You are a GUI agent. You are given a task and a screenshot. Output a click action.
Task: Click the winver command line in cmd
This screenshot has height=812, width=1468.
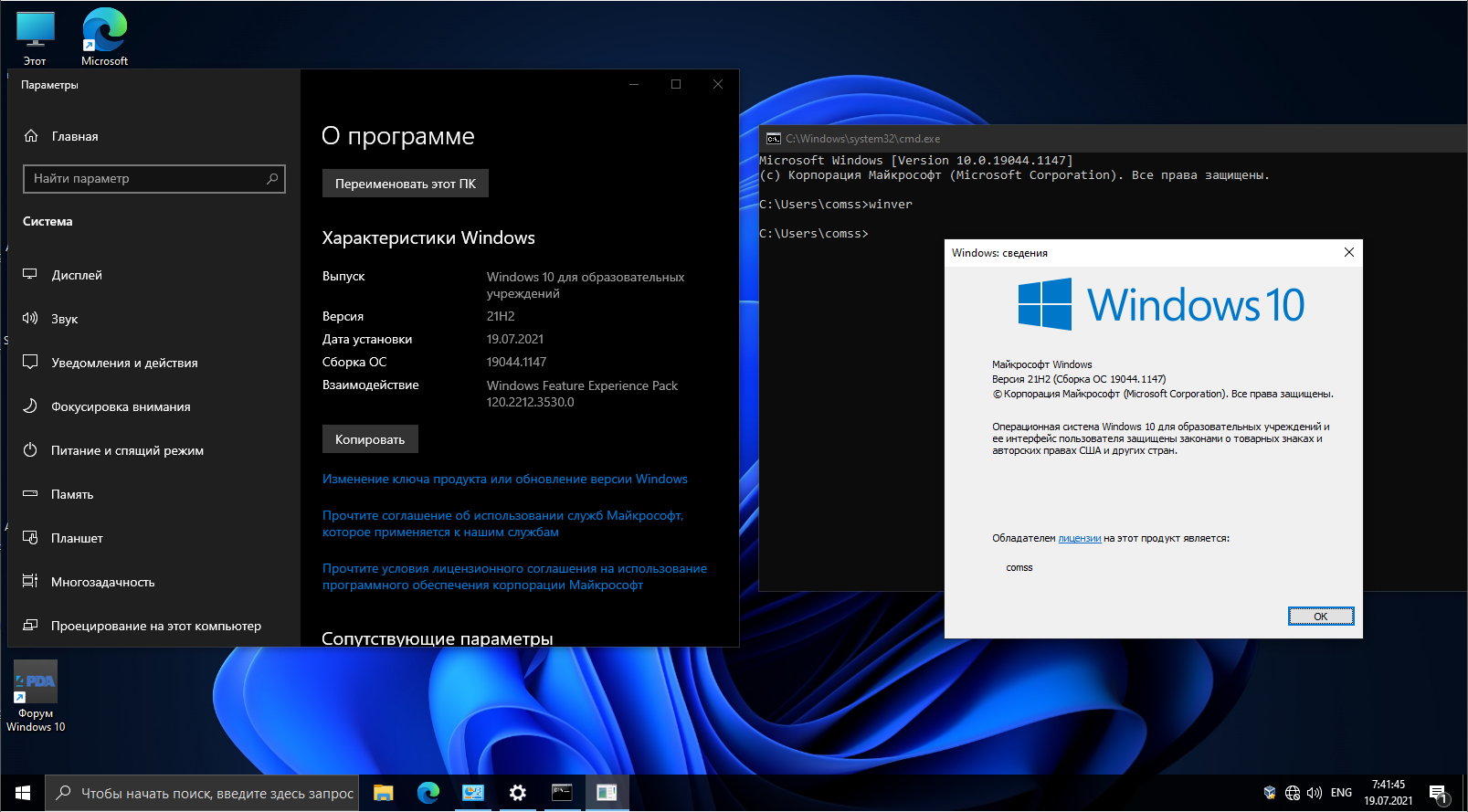(836, 205)
